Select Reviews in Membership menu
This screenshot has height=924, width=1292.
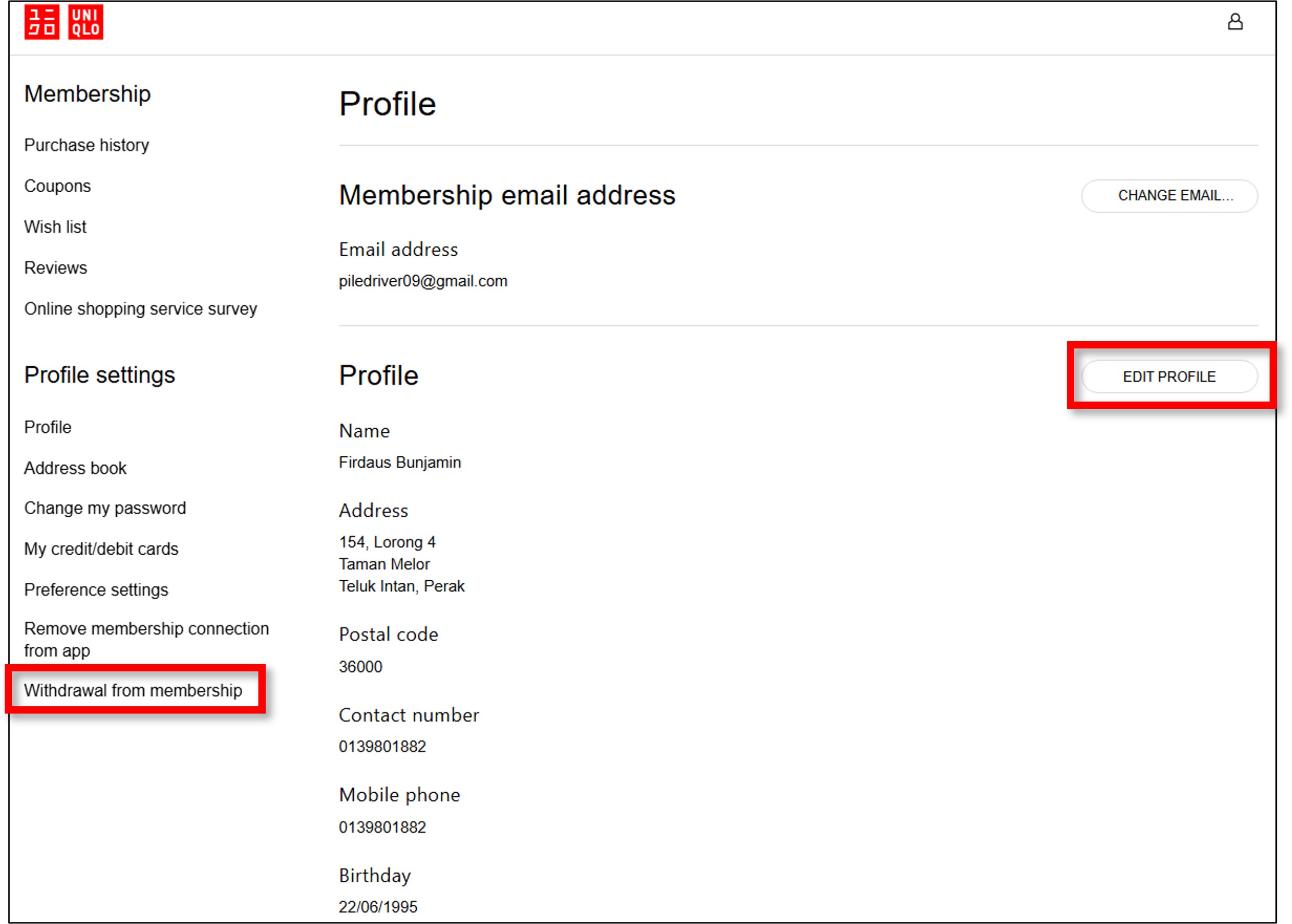point(56,268)
